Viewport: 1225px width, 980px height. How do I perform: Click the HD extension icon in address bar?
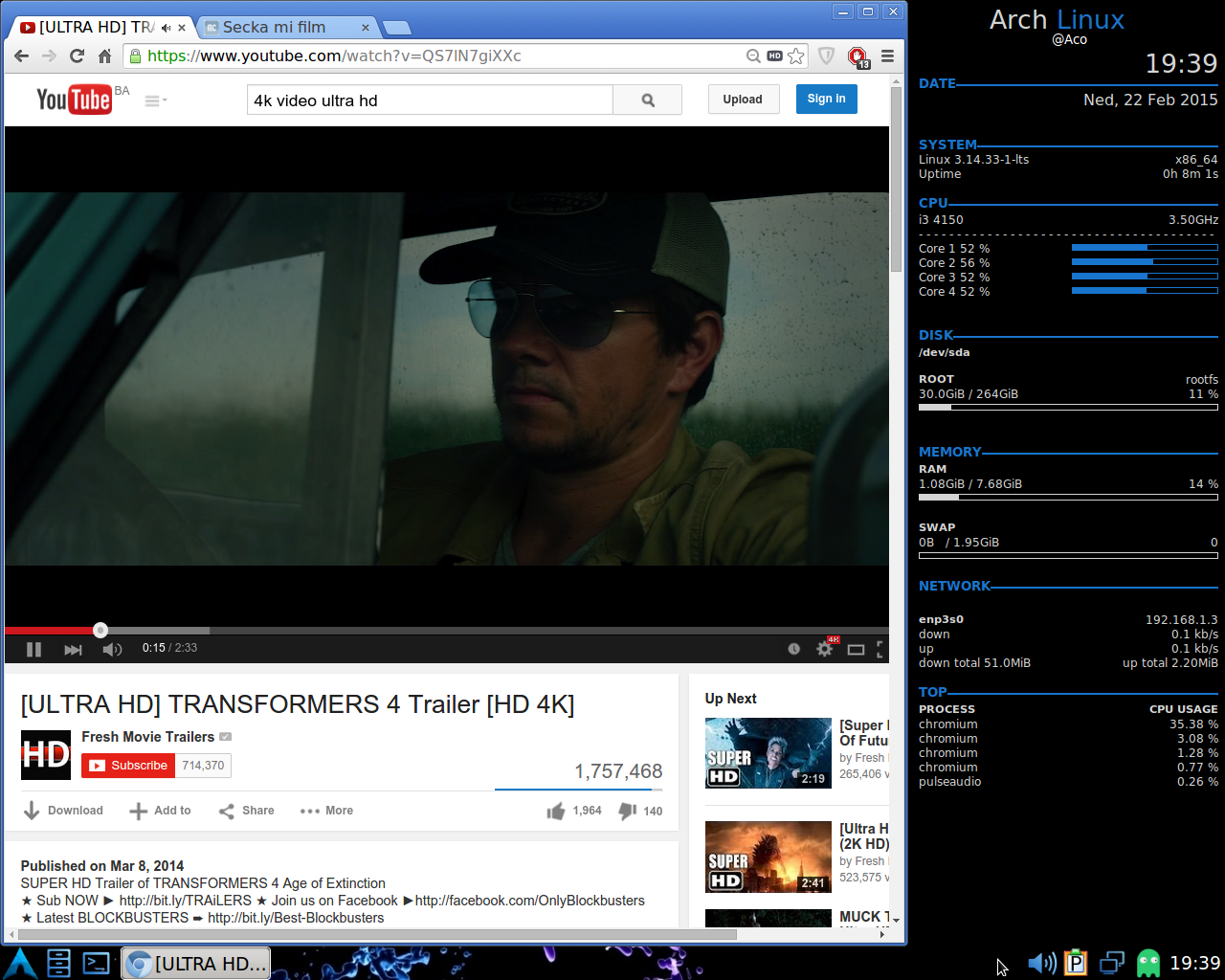coord(775,56)
